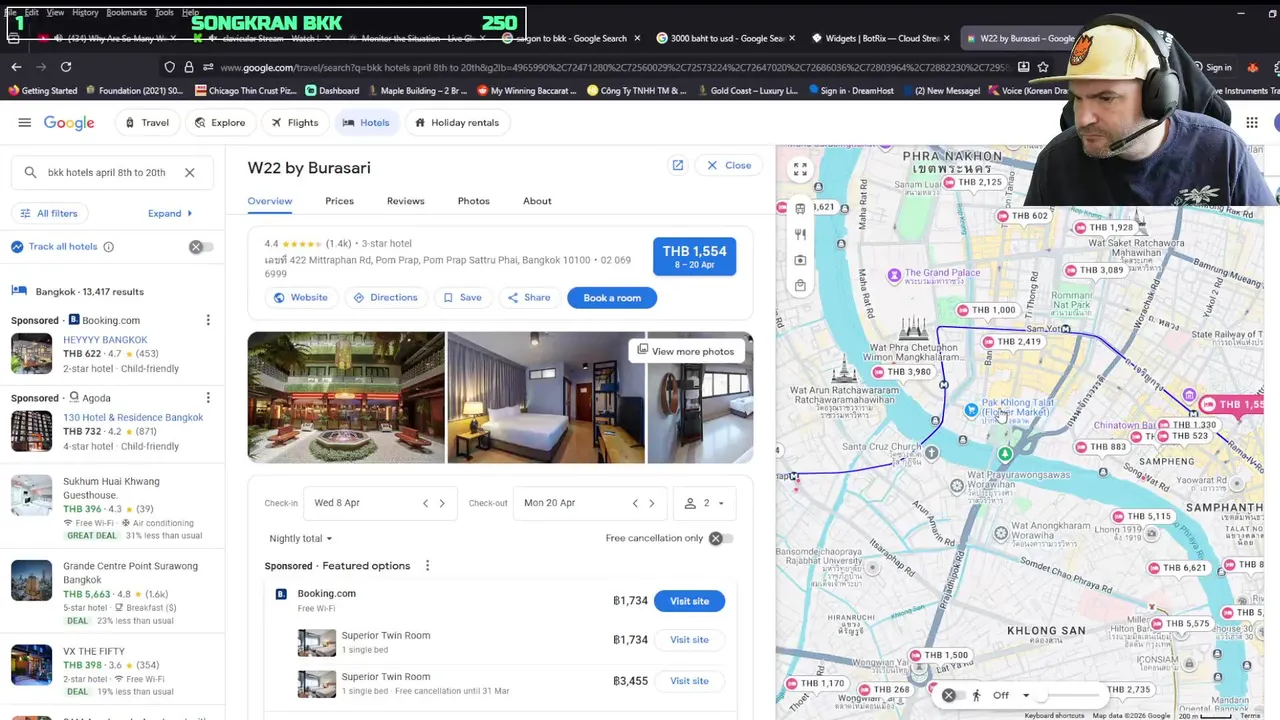
Task: Clear the hotel search box with X
Action: point(189,172)
